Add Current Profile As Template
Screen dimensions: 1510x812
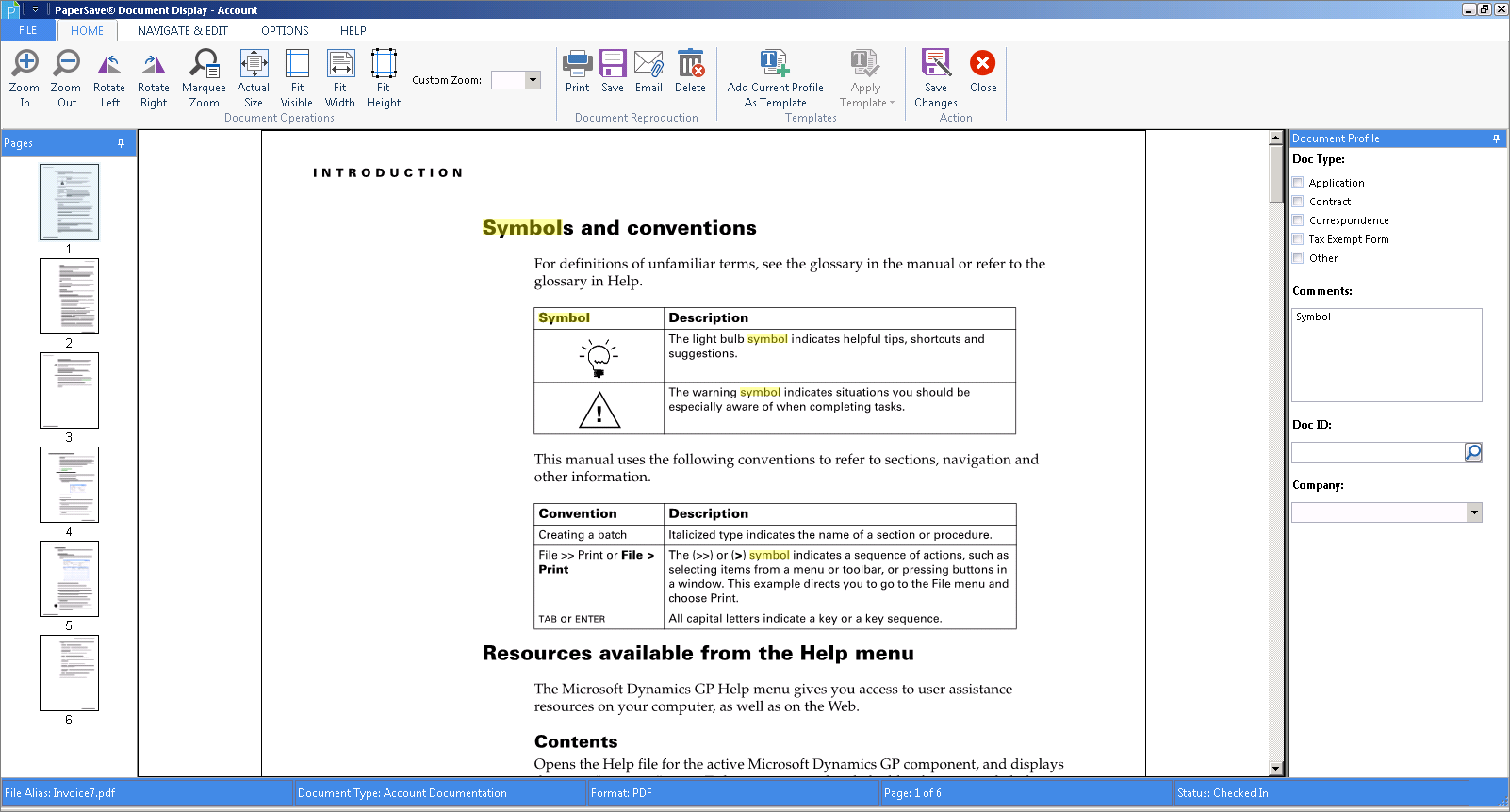[775, 78]
